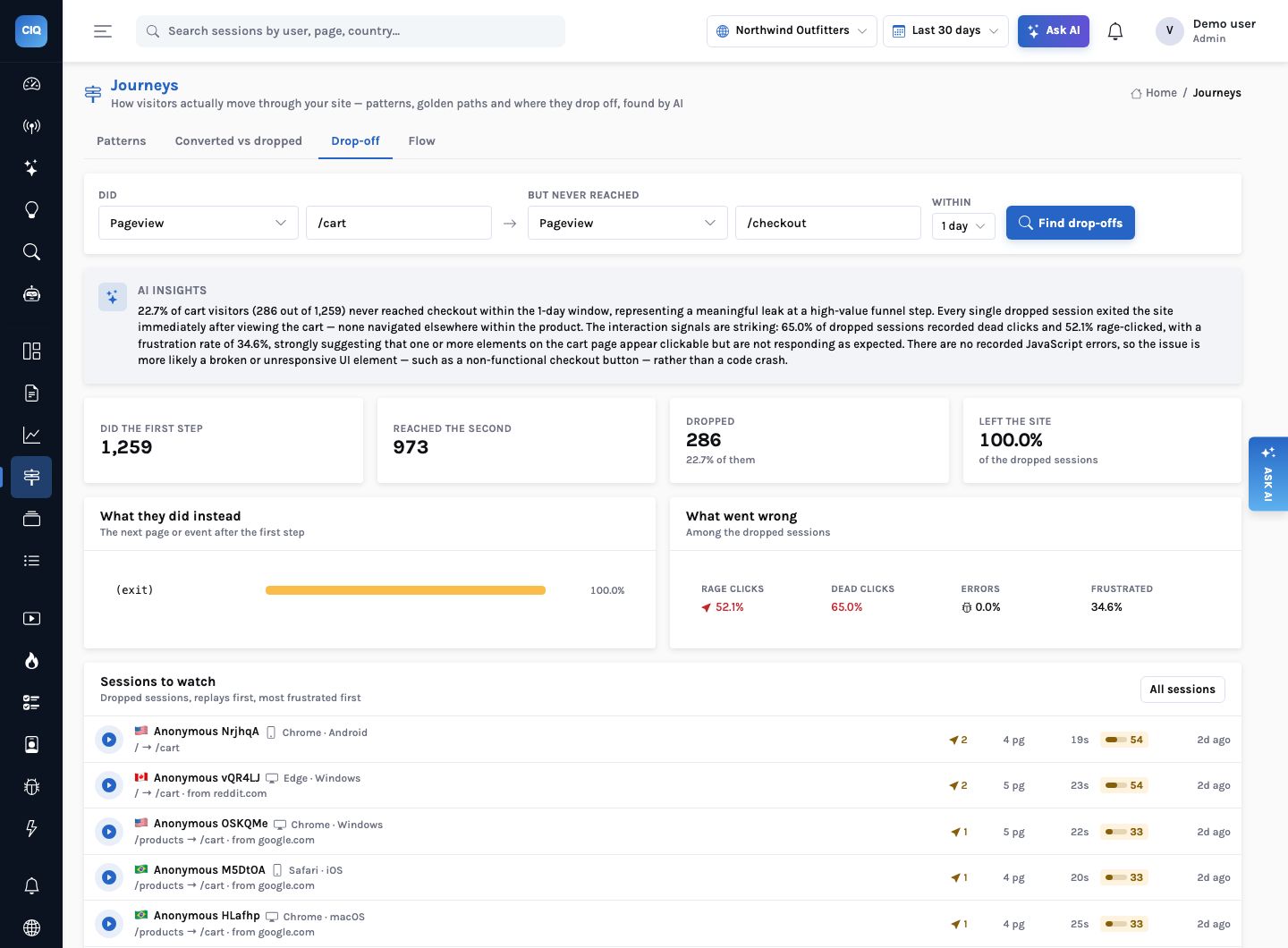Click the (exit) yellow progress bar
The image size is (1288, 948).
(405, 590)
